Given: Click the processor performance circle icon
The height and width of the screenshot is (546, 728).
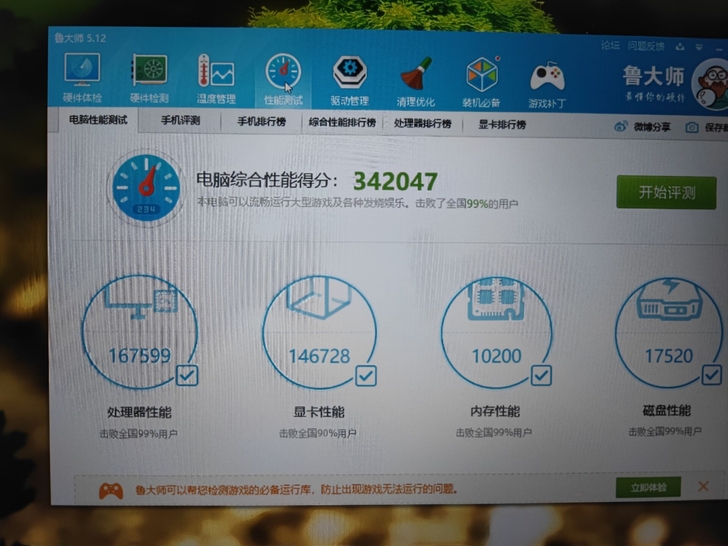Looking at the screenshot, I should (x=140, y=332).
